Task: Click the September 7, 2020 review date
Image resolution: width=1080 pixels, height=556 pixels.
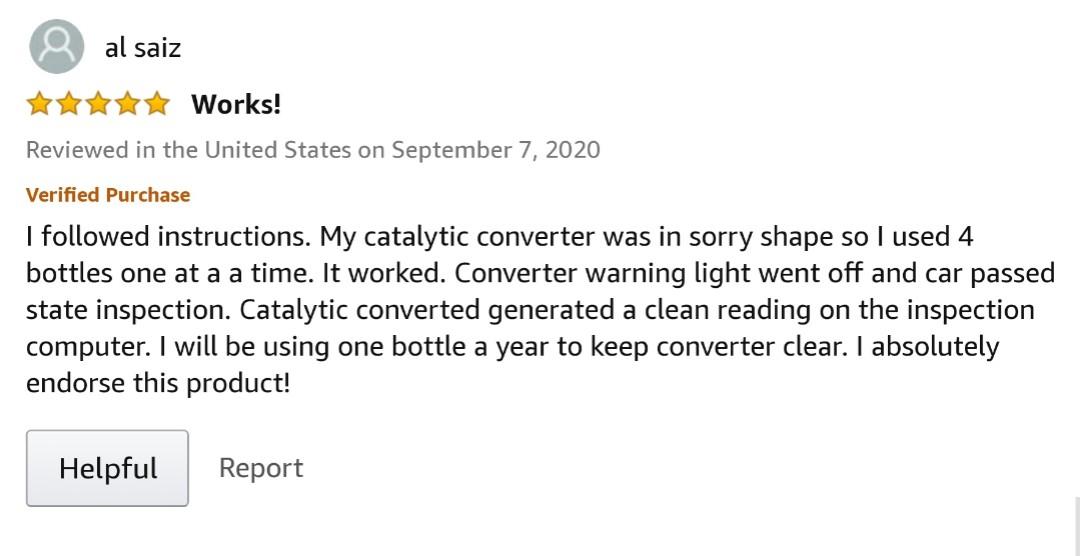Action: 496,150
